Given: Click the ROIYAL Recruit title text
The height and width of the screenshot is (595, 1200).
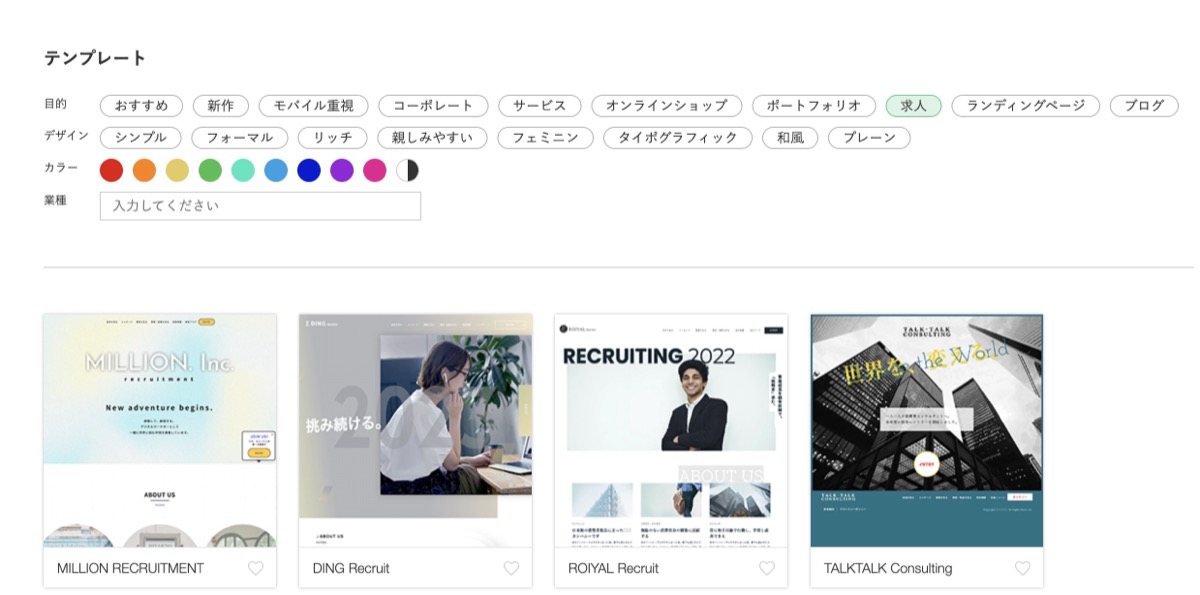Looking at the screenshot, I should click(613, 568).
